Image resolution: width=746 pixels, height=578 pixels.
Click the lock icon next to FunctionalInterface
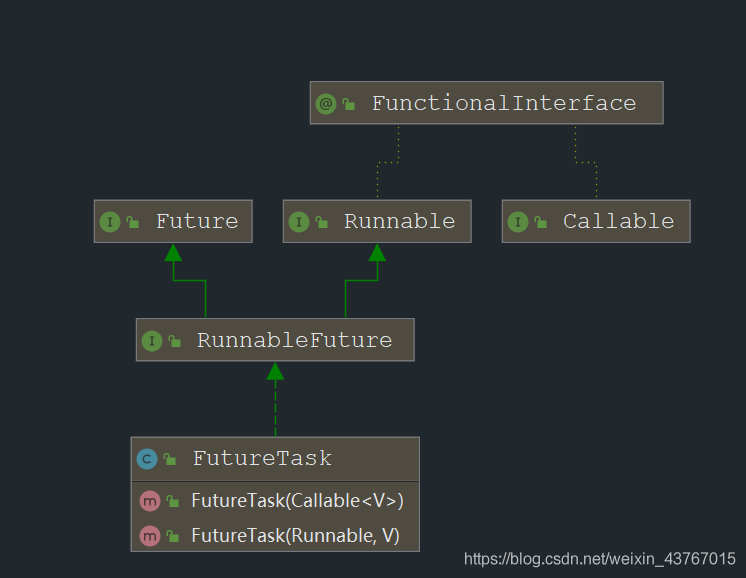(349, 104)
